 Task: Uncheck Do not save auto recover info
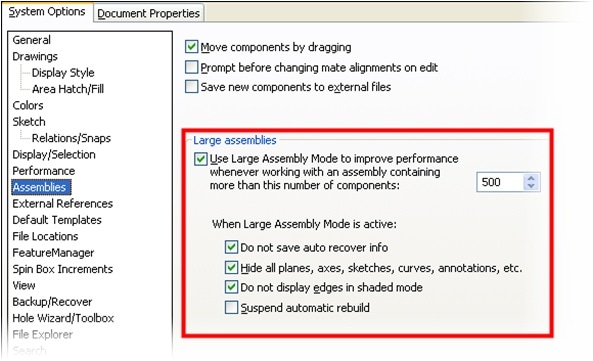231,247
